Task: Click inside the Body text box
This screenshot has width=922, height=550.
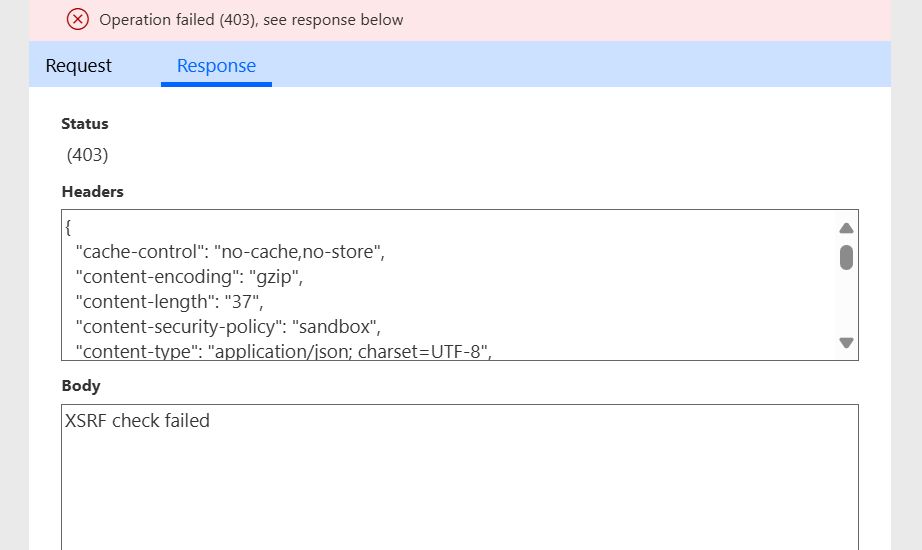Action: (460, 477)
